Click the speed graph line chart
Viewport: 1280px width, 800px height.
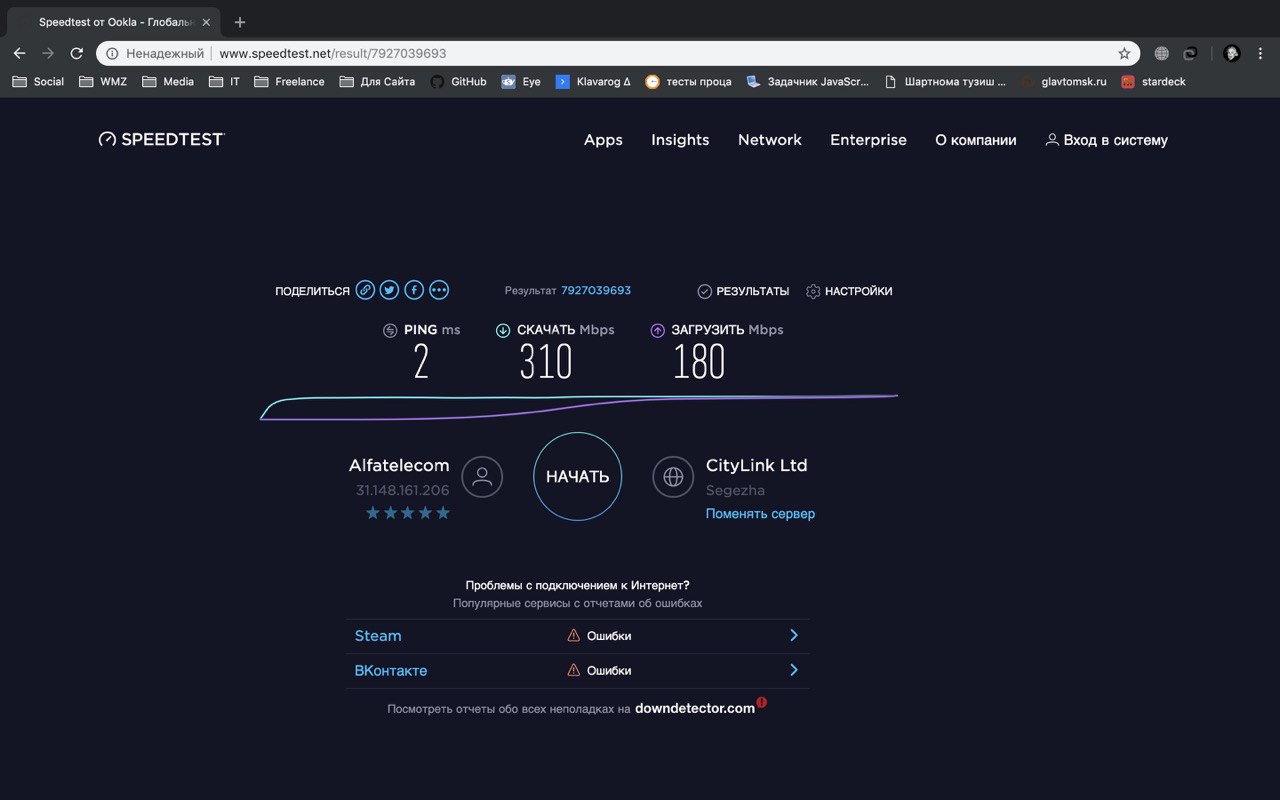(x=579, y=407)
